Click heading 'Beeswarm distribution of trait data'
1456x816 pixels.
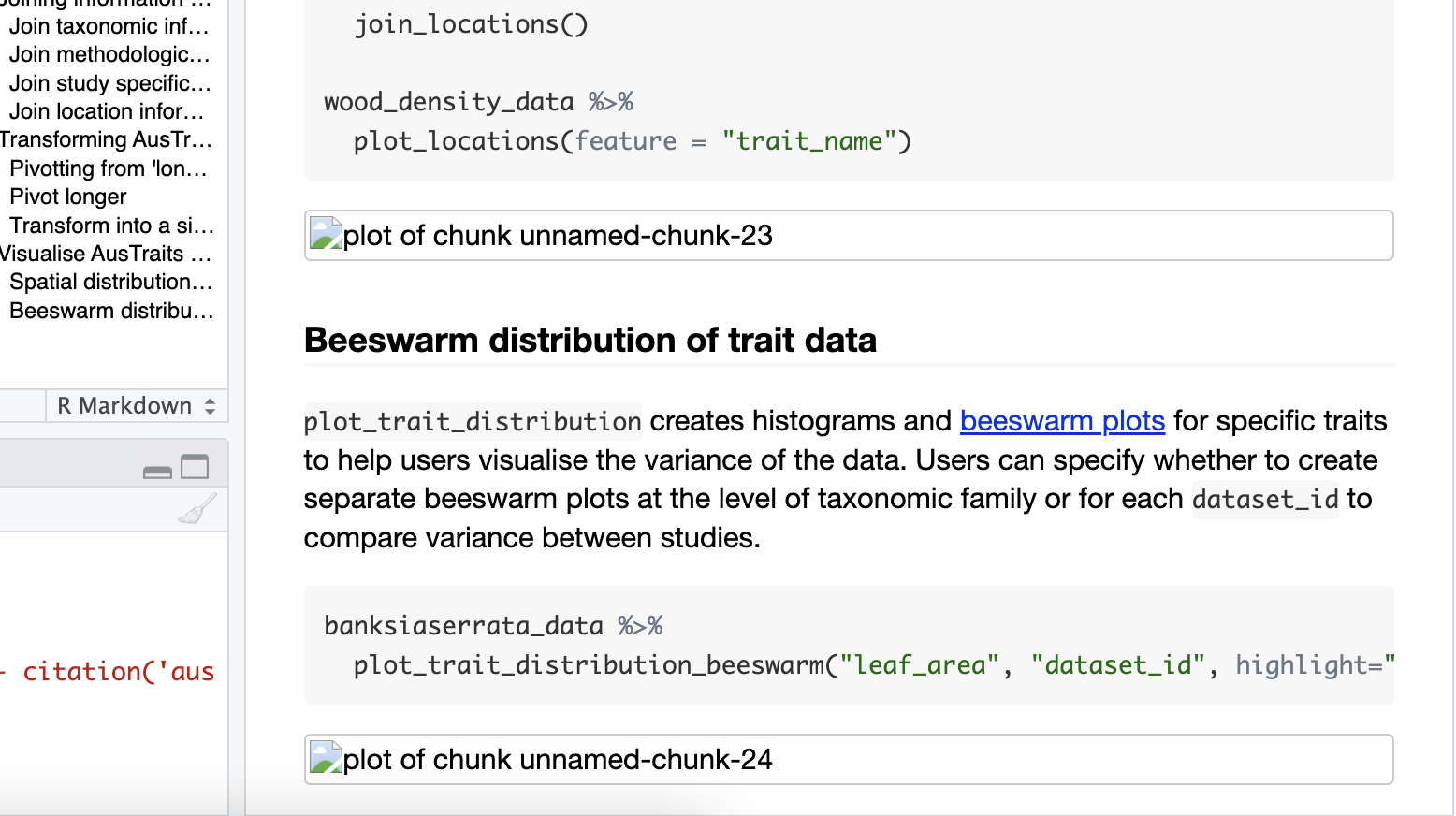pyautogui.click(x=590, y=340)
